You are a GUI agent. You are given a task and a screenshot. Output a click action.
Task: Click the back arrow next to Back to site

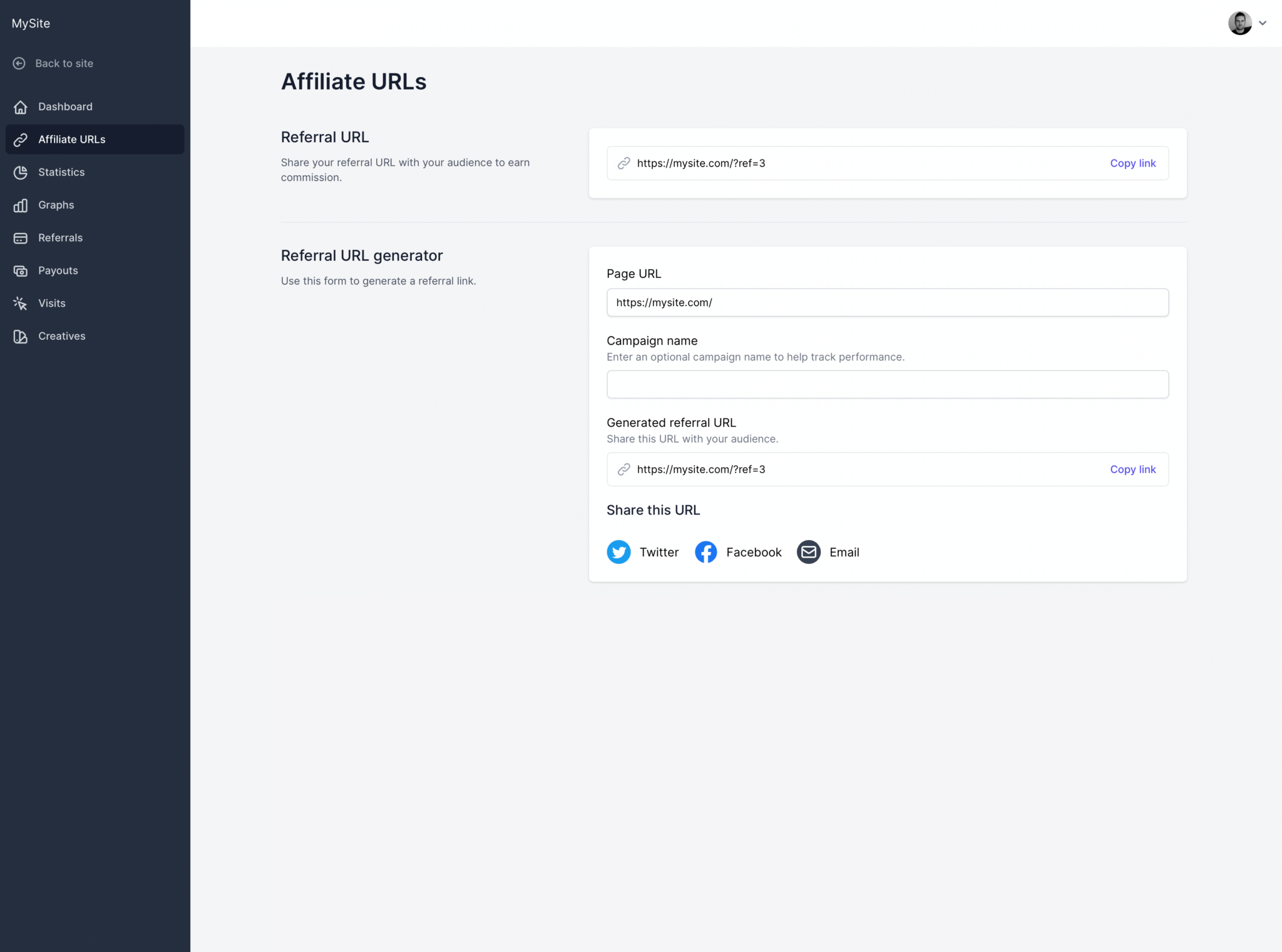point(19,63)
